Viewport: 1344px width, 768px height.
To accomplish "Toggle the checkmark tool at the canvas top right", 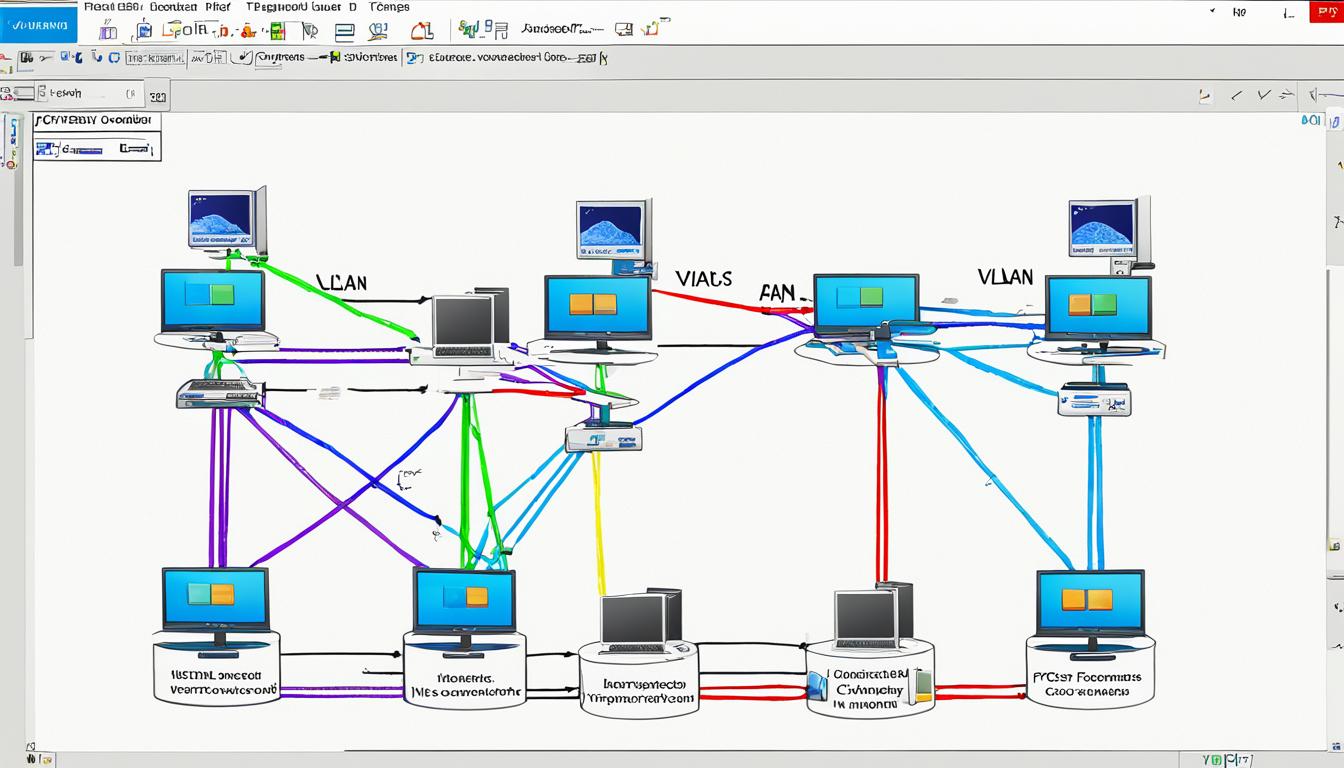I will click(1264, 96).
